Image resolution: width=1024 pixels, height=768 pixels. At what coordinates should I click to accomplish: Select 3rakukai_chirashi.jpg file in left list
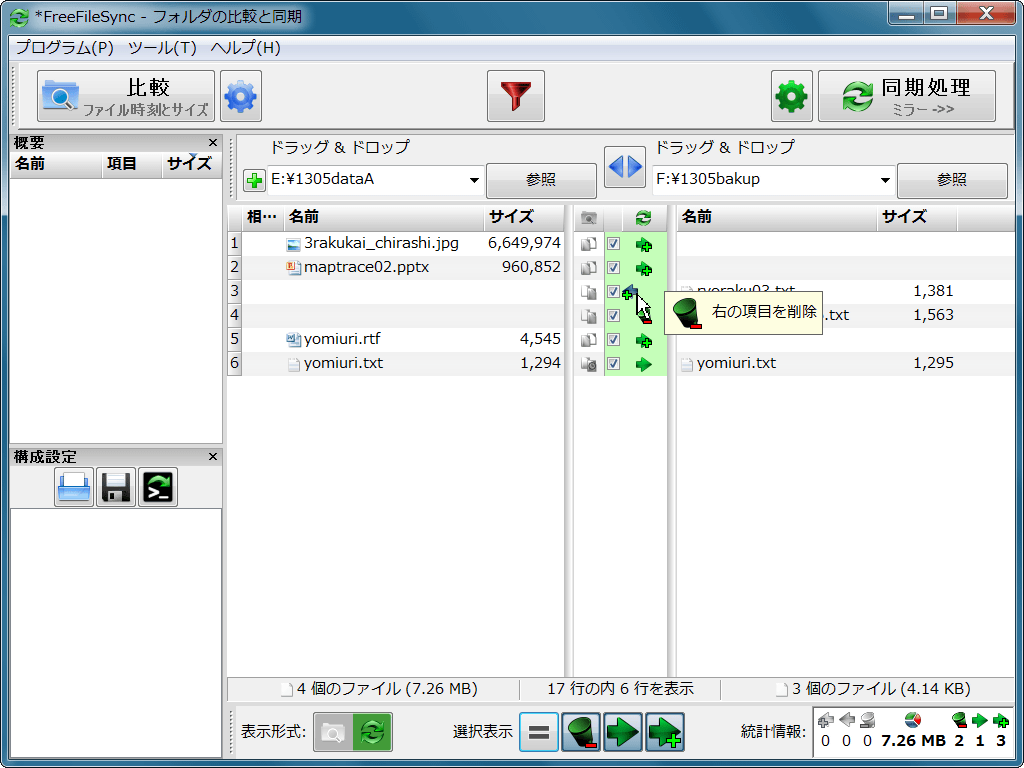click(x=381, y=243)
